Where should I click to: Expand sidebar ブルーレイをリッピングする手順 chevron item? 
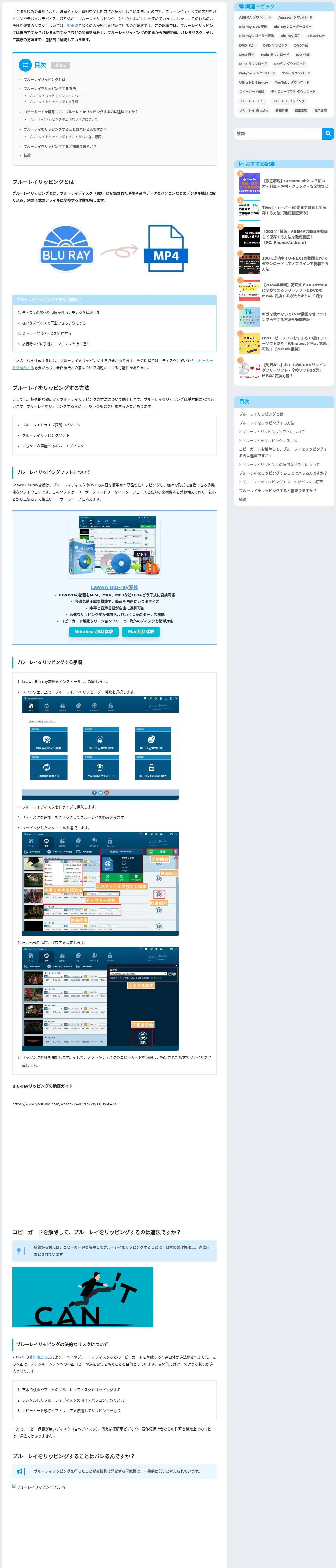coord(268,441)
